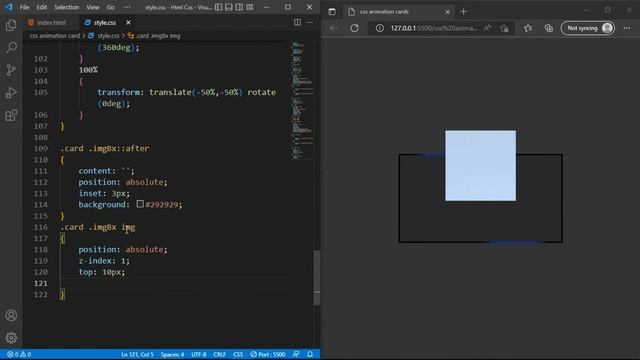Toggle the primary sidebar layout icon
The width and height of the screenshot is (640, 360).
click(219, 7)
